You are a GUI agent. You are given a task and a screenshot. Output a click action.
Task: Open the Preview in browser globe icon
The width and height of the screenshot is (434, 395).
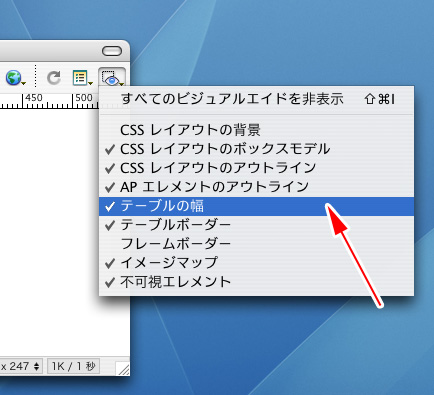13,78
